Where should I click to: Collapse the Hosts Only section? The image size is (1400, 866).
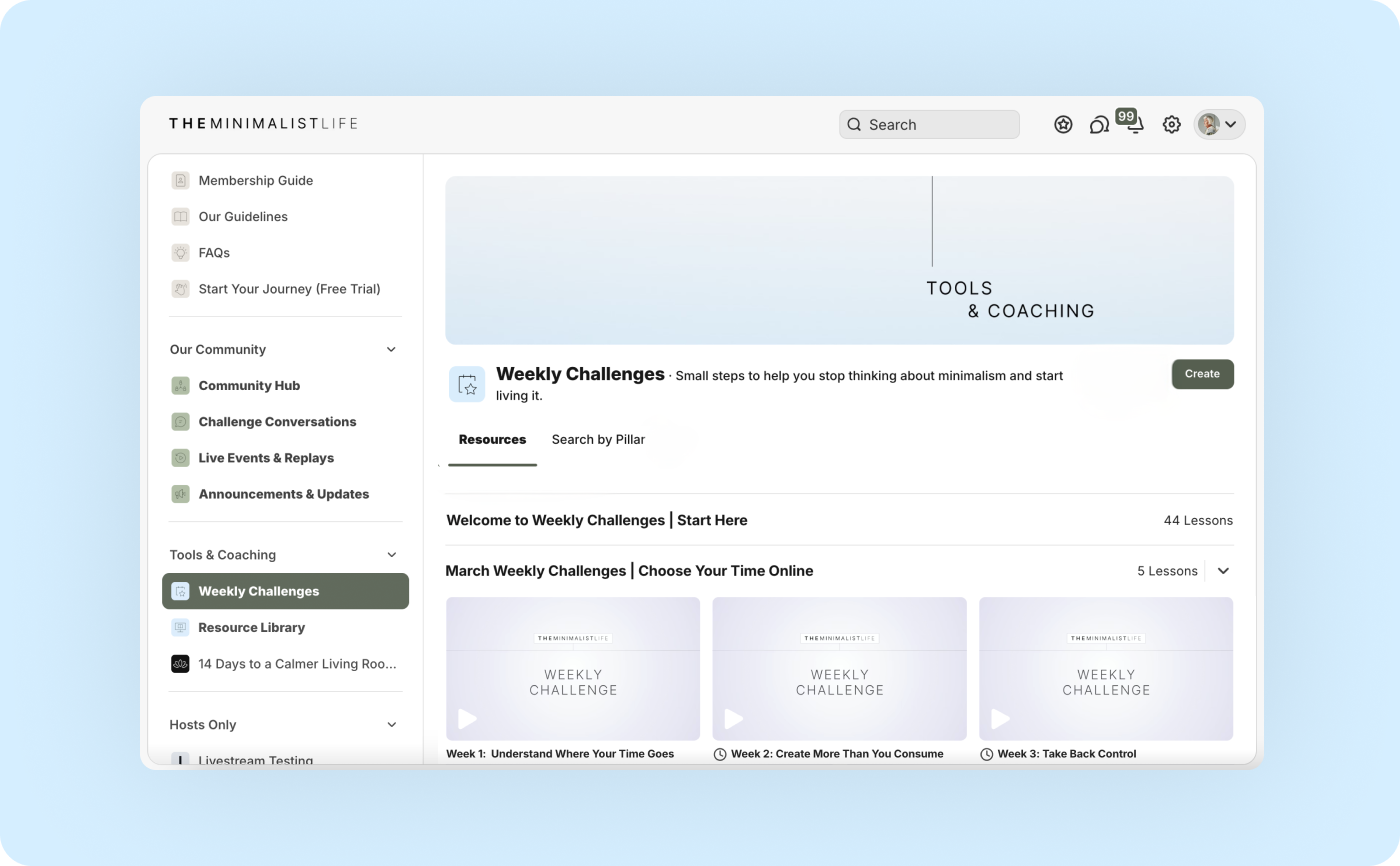coord(391,725)
